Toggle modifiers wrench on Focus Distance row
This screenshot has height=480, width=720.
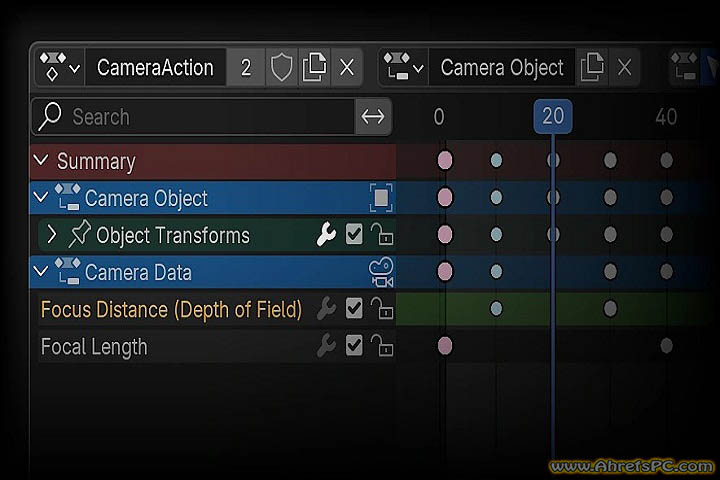tap(326, 308)
